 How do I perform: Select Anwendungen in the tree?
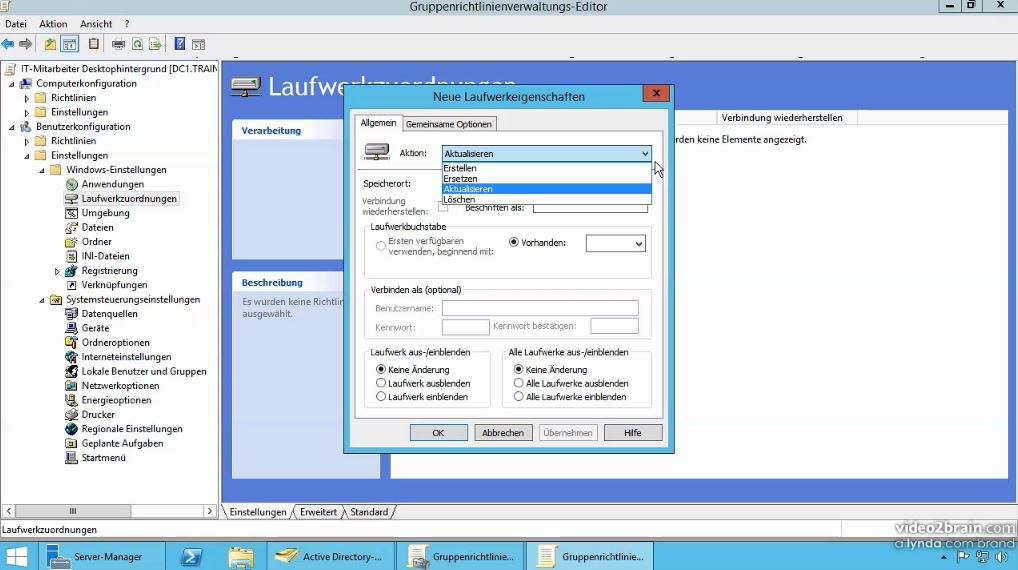click(x=112, y=184)
